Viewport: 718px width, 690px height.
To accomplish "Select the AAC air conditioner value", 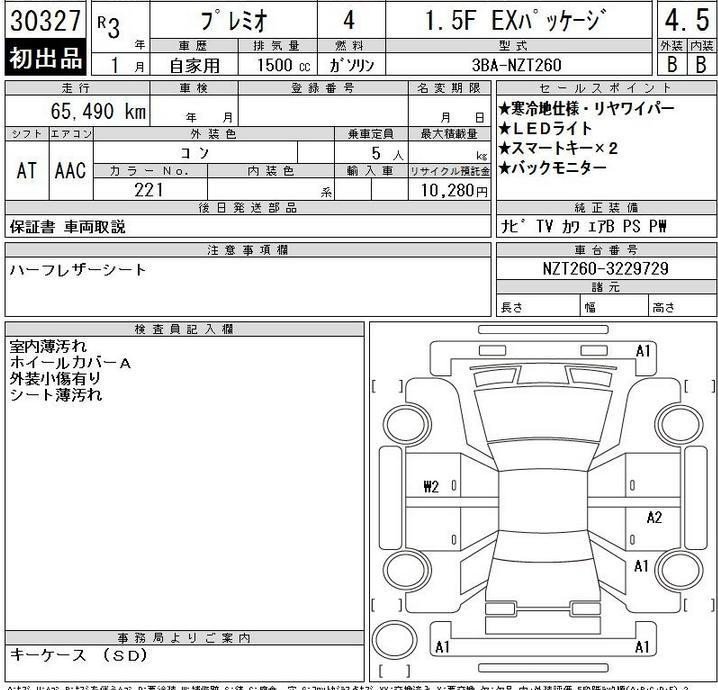I will coord(70,171).
